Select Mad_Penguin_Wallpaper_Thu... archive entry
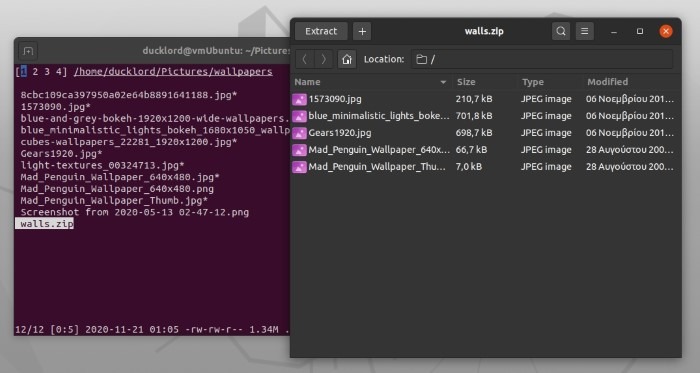Viewport: 700px width, 373px height. [x=486, y=167]
